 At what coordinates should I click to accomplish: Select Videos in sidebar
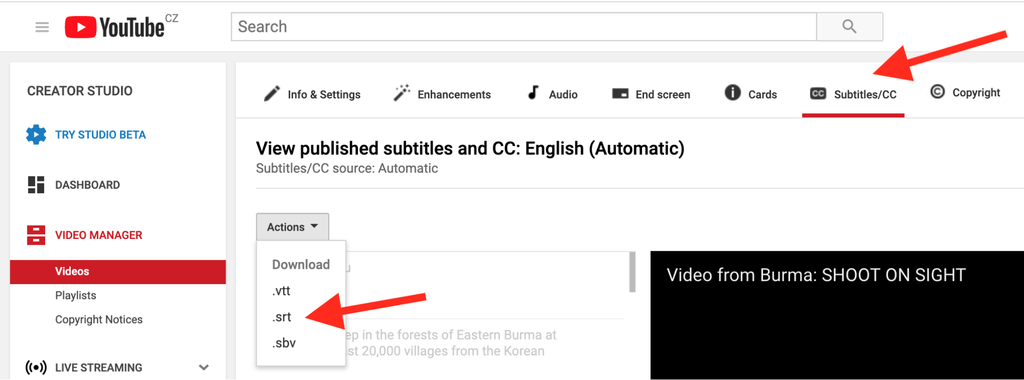point(118,272)
